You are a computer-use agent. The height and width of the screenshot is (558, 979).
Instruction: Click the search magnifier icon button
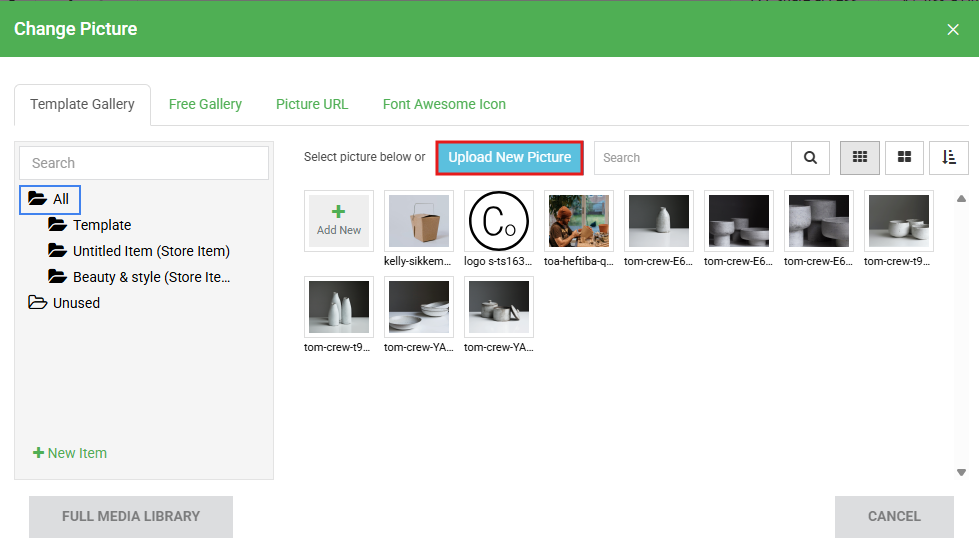pyautogui.click(x=810, y=158)
